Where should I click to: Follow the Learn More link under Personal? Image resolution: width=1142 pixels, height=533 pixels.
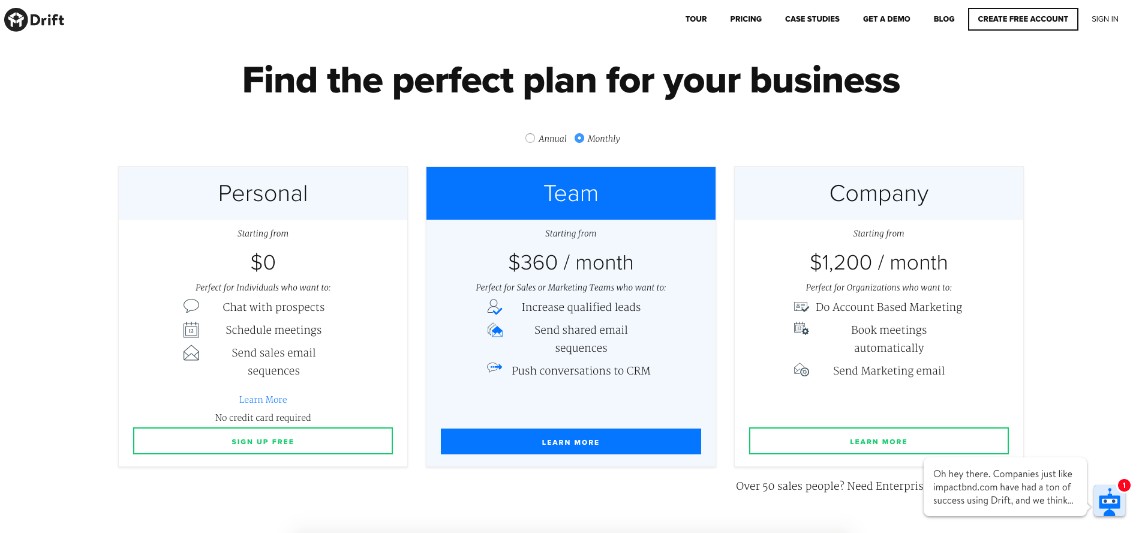tap(263, 400)
